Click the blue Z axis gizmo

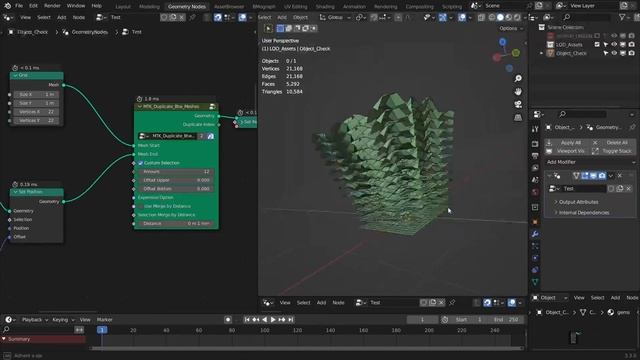(502, 42)
